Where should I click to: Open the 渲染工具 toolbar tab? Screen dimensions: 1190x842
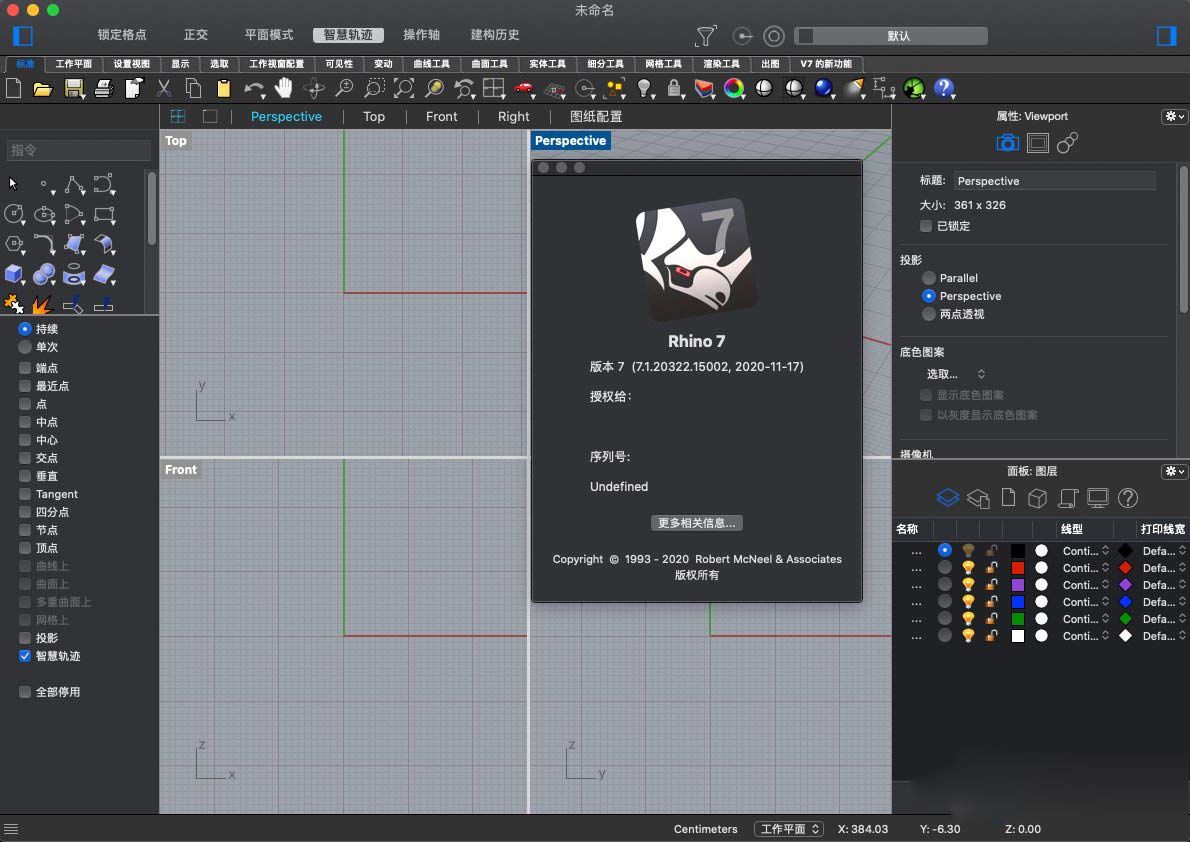(721, 64)
